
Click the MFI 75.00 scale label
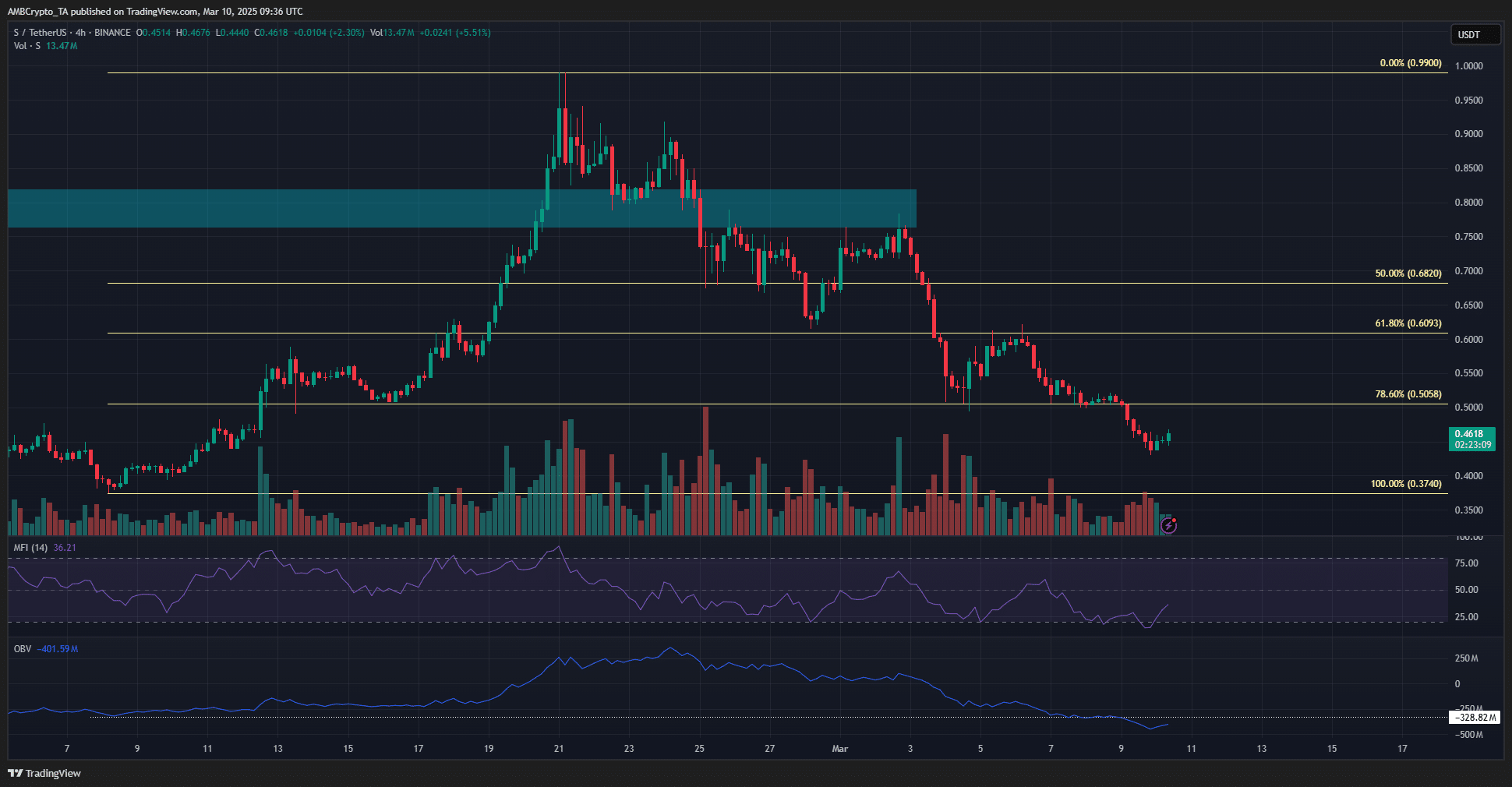click(x=1467, y=563)
